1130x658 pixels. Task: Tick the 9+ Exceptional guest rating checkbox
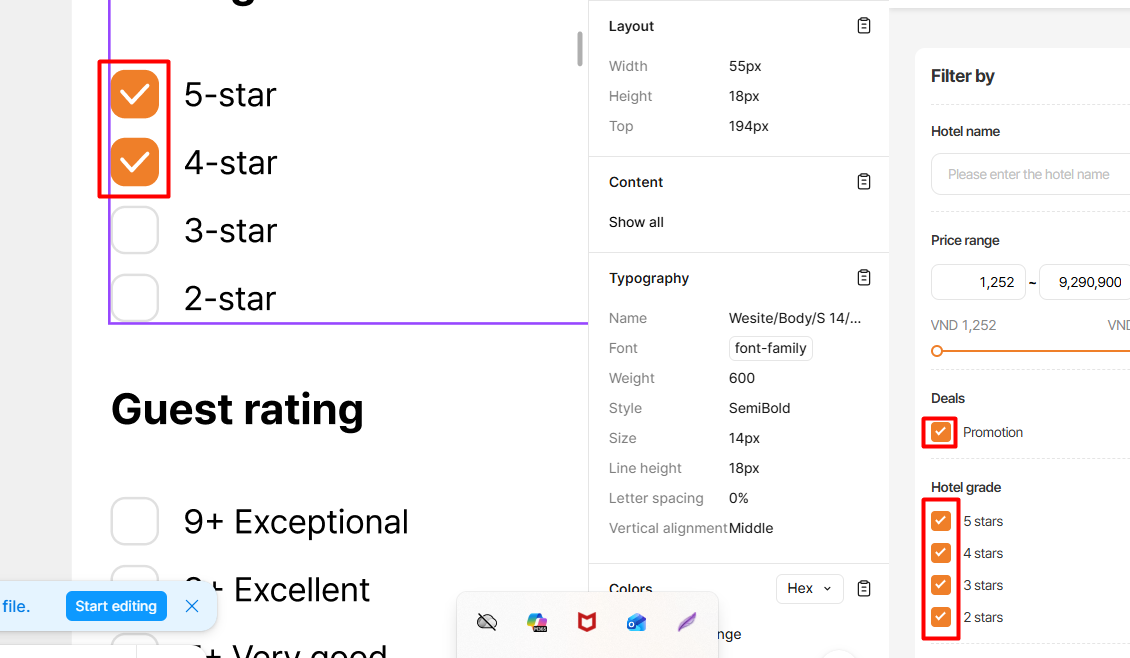(x=135, y=521)
